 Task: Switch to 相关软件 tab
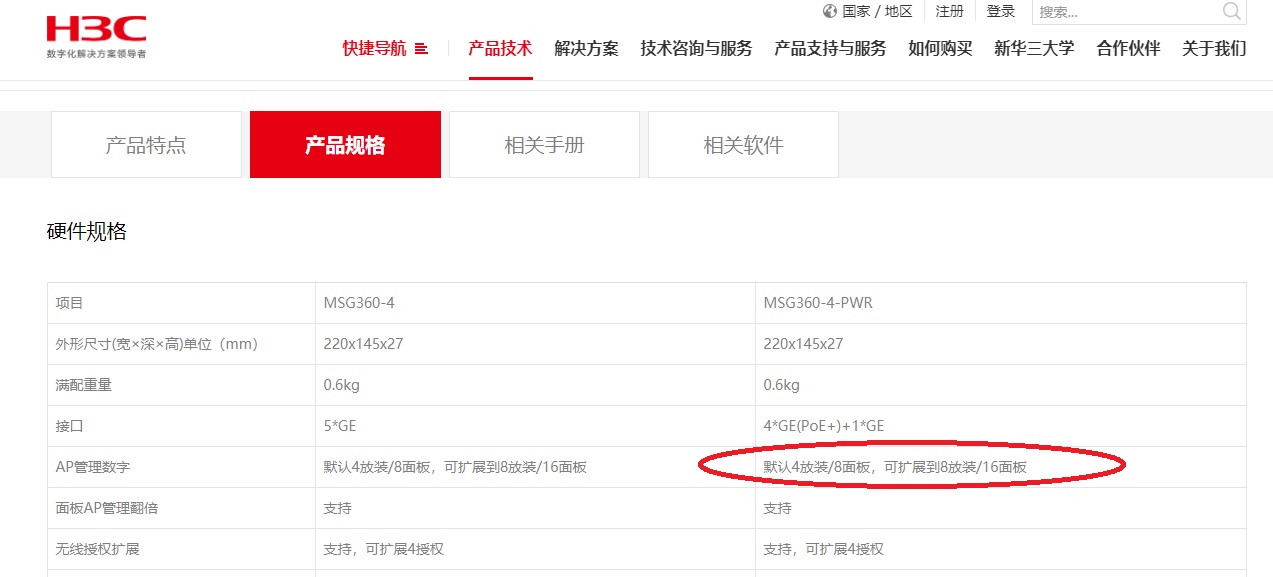(x=743, y=145)
